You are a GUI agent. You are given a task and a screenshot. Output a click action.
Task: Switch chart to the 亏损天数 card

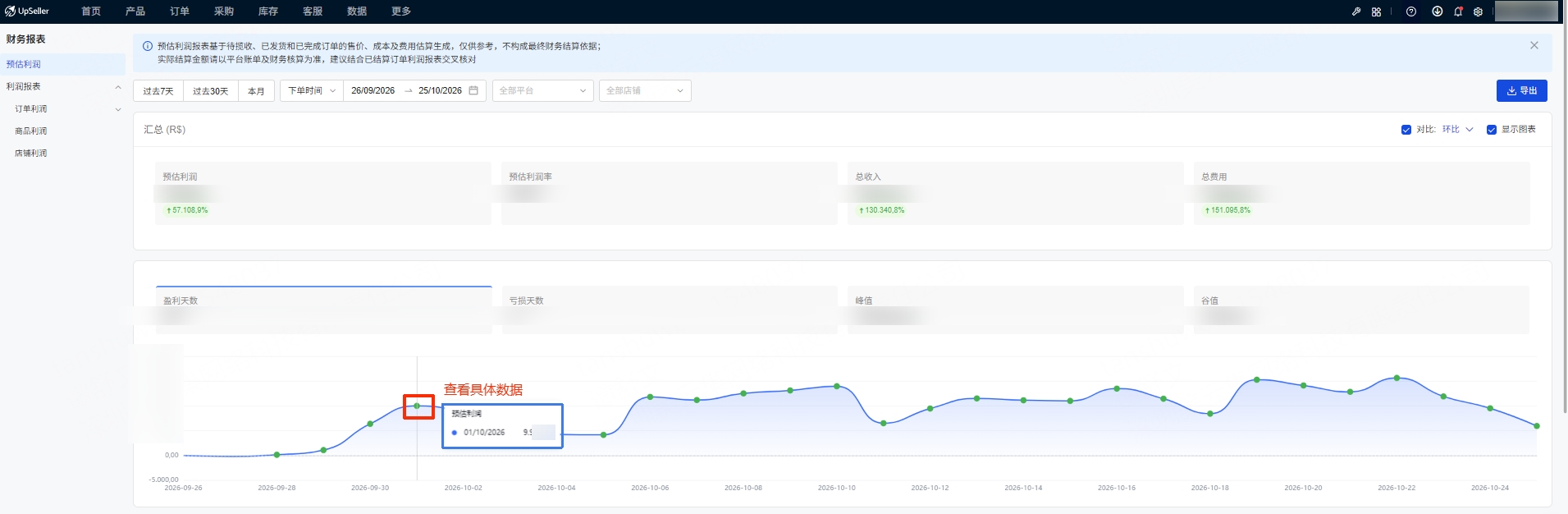click(x=670, y=310)
